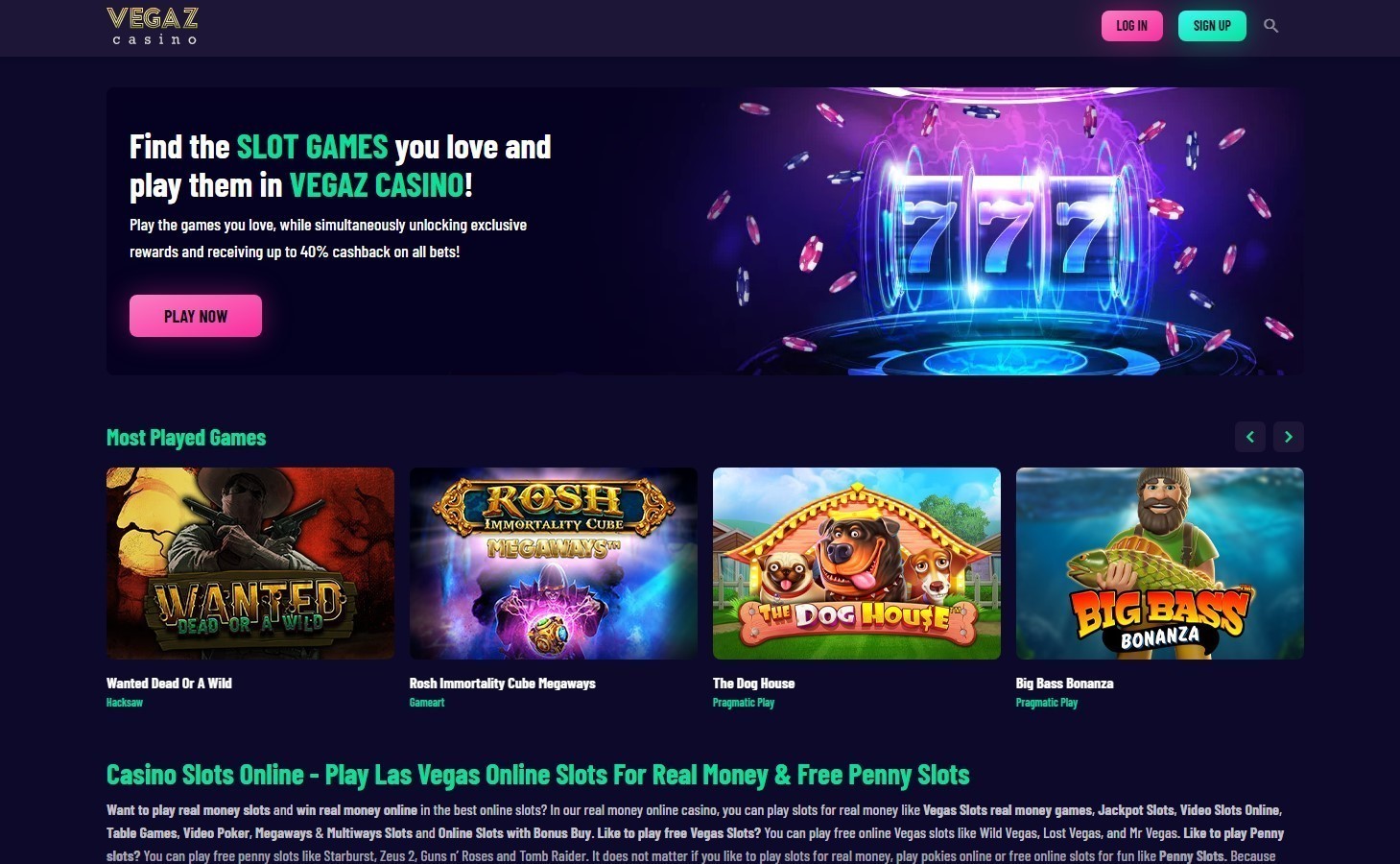Image resolution: width=1400 pixels, height=864 pixels.
Task: Open Wanted Dead Or A Wild thumbnail
Action: (x=250, y=564)
